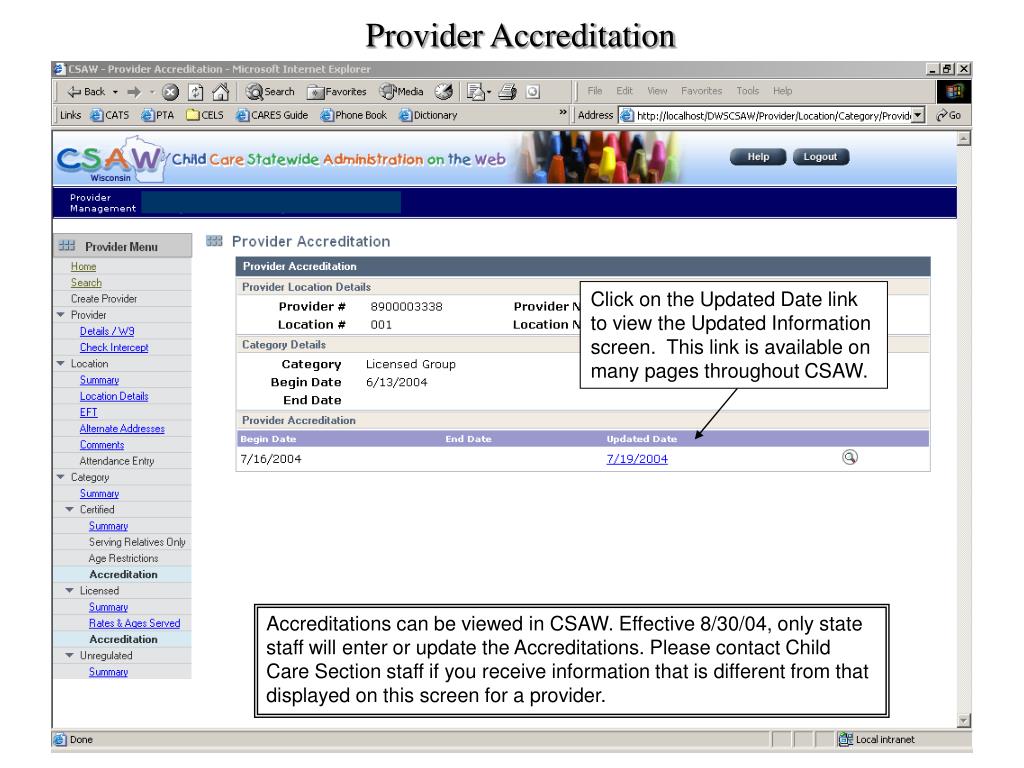The image size is (1024, 768).
Task: Open the EFT link
Action: pyautogui.click(x=88, y=412)
